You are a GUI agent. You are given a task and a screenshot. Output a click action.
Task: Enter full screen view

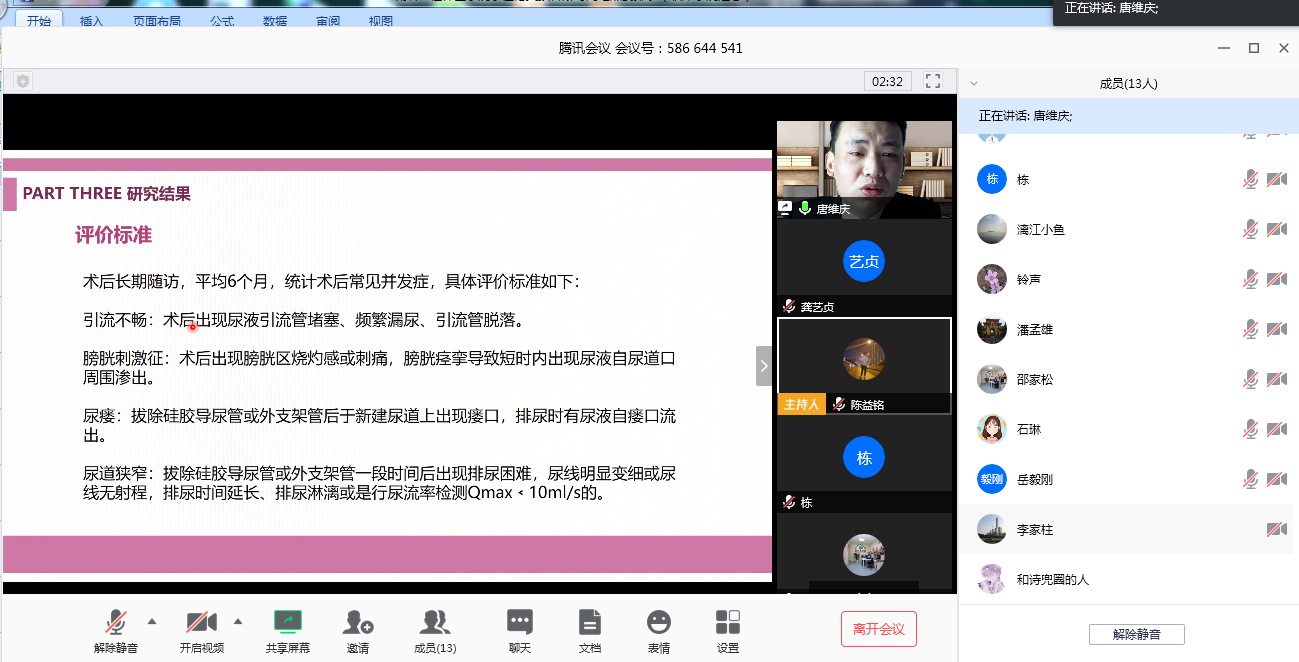pos(933,81)
